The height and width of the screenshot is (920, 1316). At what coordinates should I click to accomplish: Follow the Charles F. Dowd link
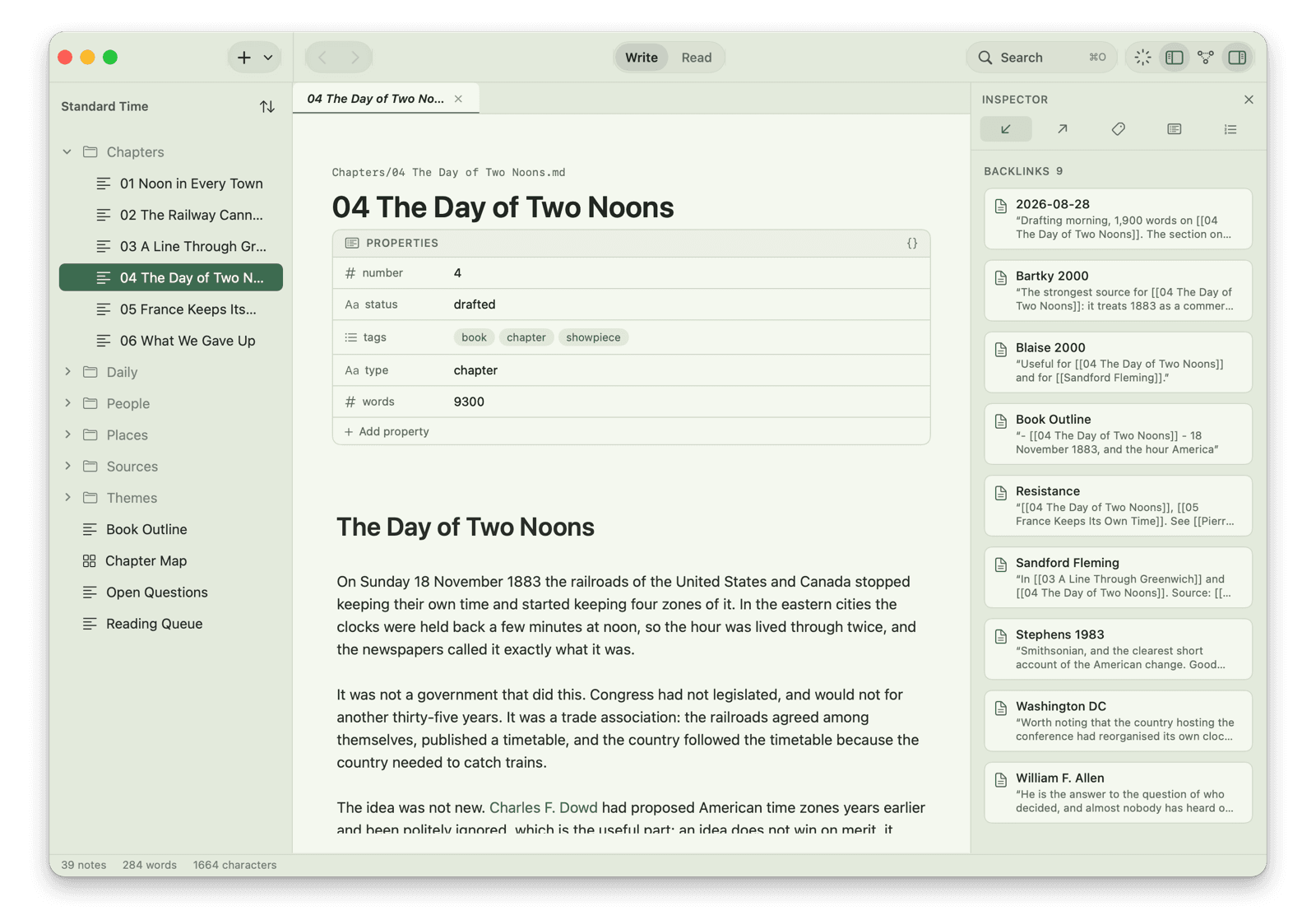(543, 808)
